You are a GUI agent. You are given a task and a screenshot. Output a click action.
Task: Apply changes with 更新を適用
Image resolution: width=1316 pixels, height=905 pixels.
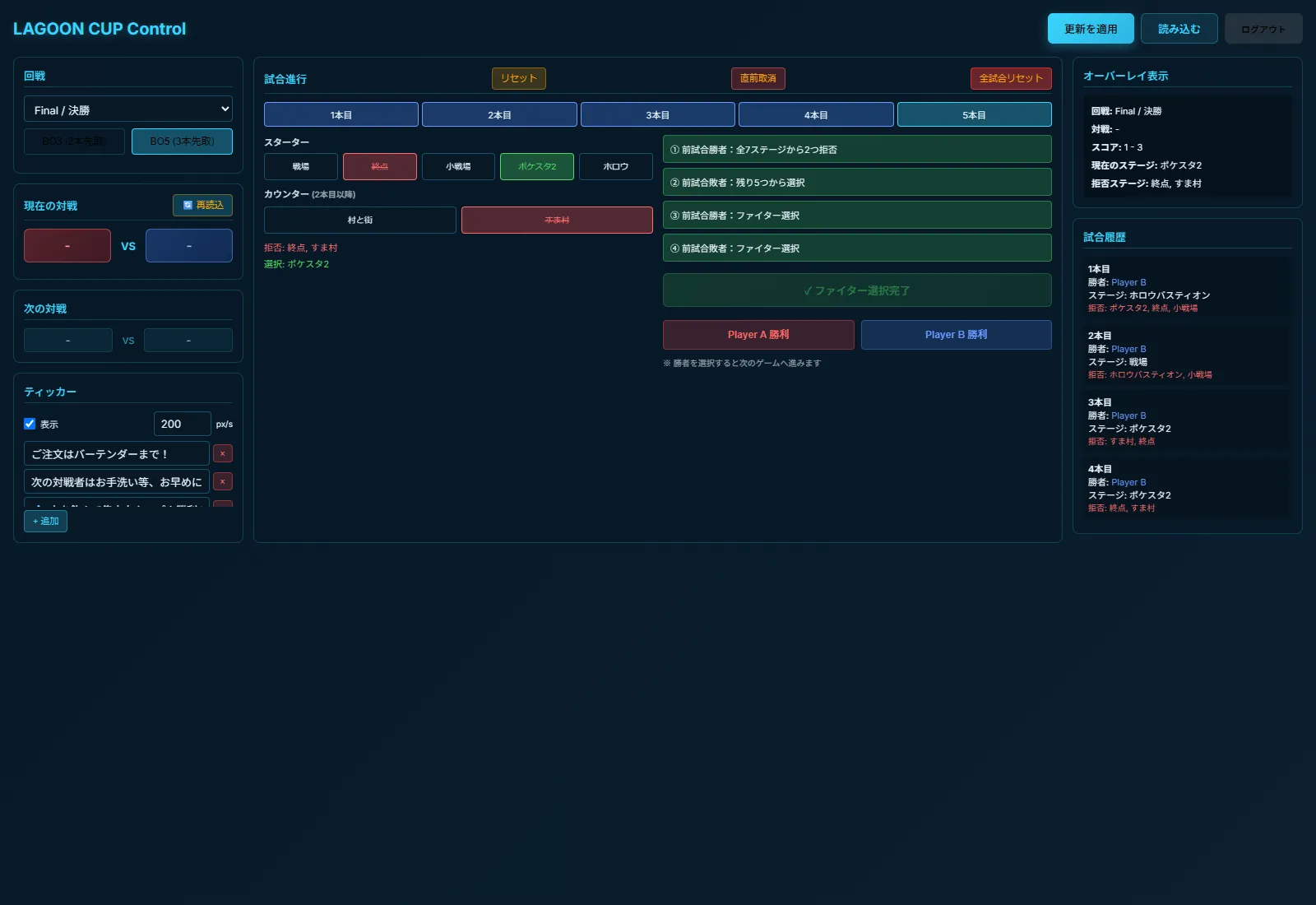click(x=1091, y=29)
